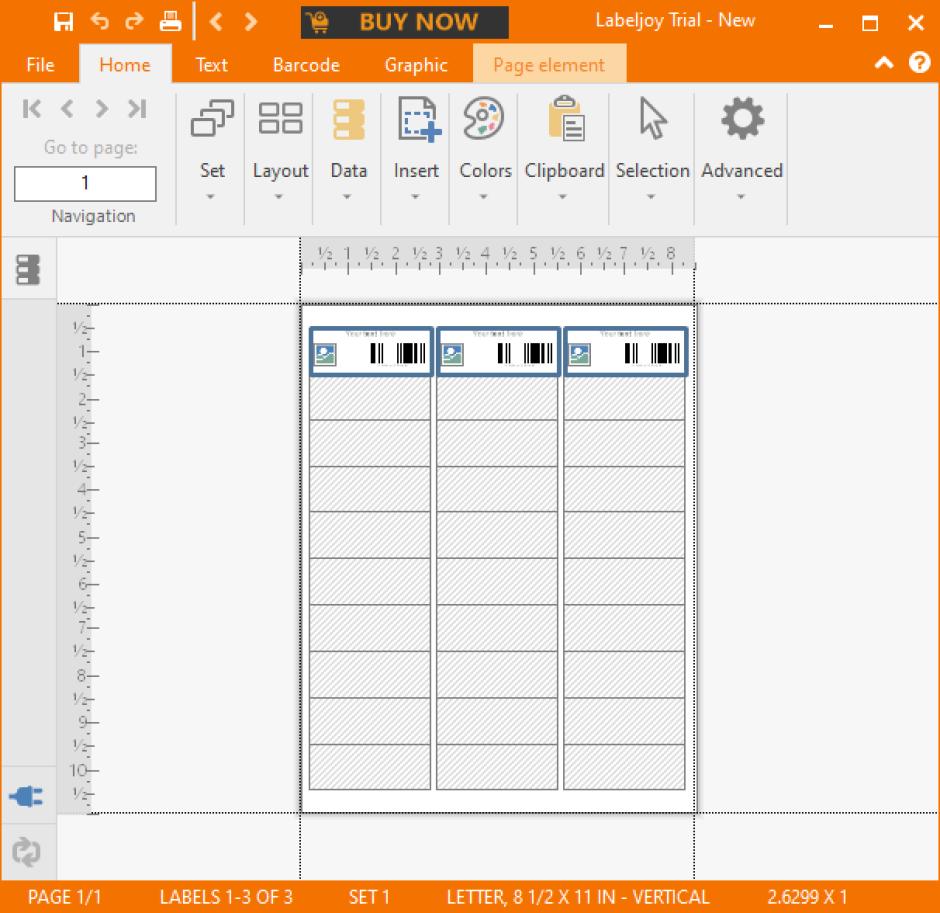Click the 2.6299 X 1 label size text
Viewport: 940px width, 913px height.
807,897
